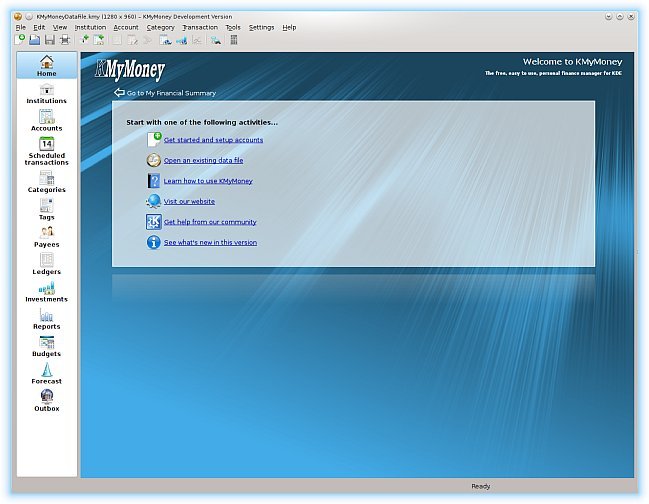
Task: Open the Accounts view
Action: [47, 120]
